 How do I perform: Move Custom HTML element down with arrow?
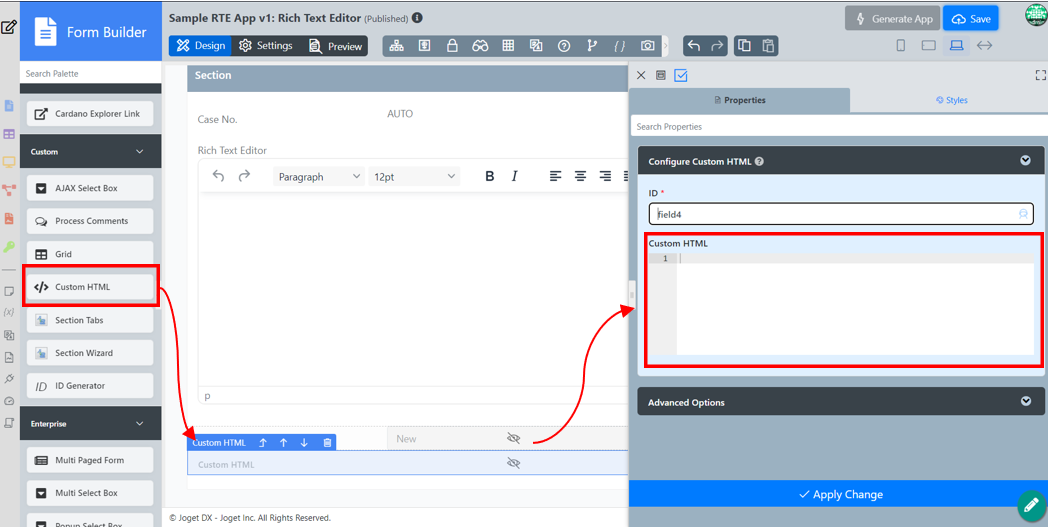(x=304, y=442)
